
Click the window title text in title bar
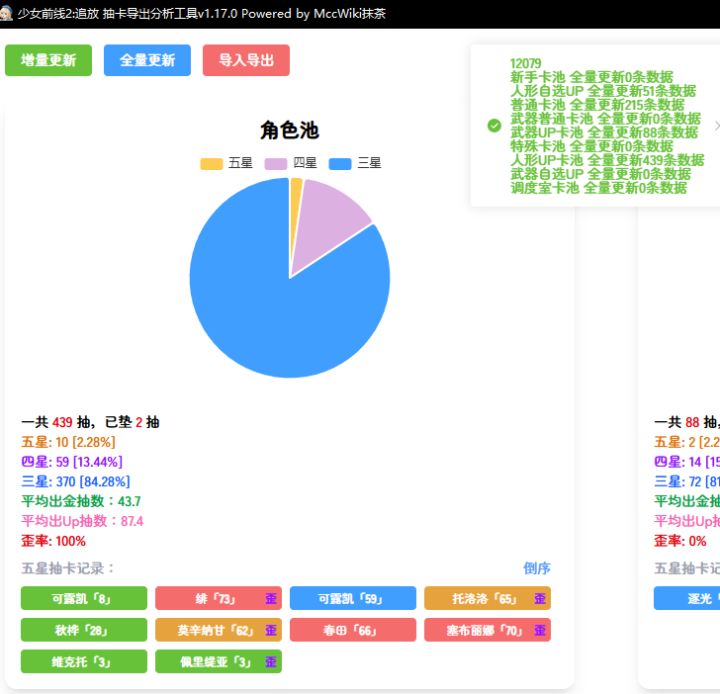click(202, 13)
